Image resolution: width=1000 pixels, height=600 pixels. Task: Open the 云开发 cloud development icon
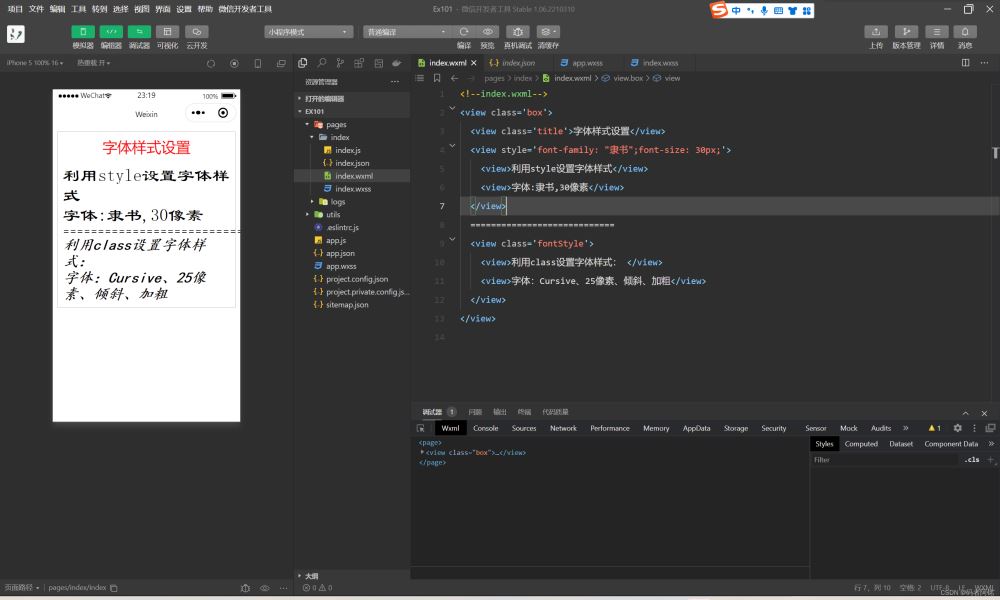click(x=196, y=32)
